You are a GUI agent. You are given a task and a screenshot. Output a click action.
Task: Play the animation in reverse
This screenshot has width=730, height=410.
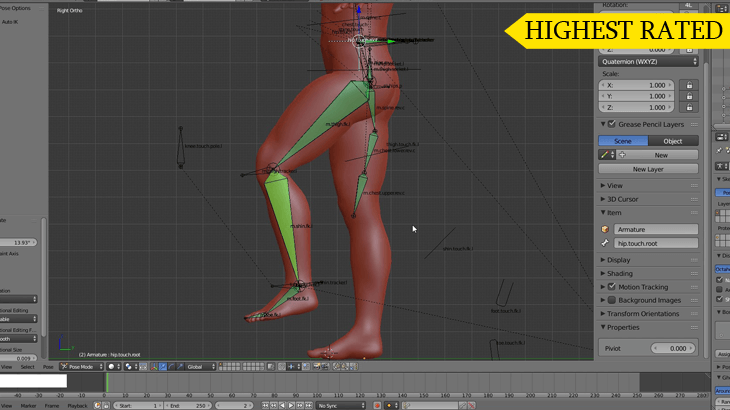tap(282, 406)
